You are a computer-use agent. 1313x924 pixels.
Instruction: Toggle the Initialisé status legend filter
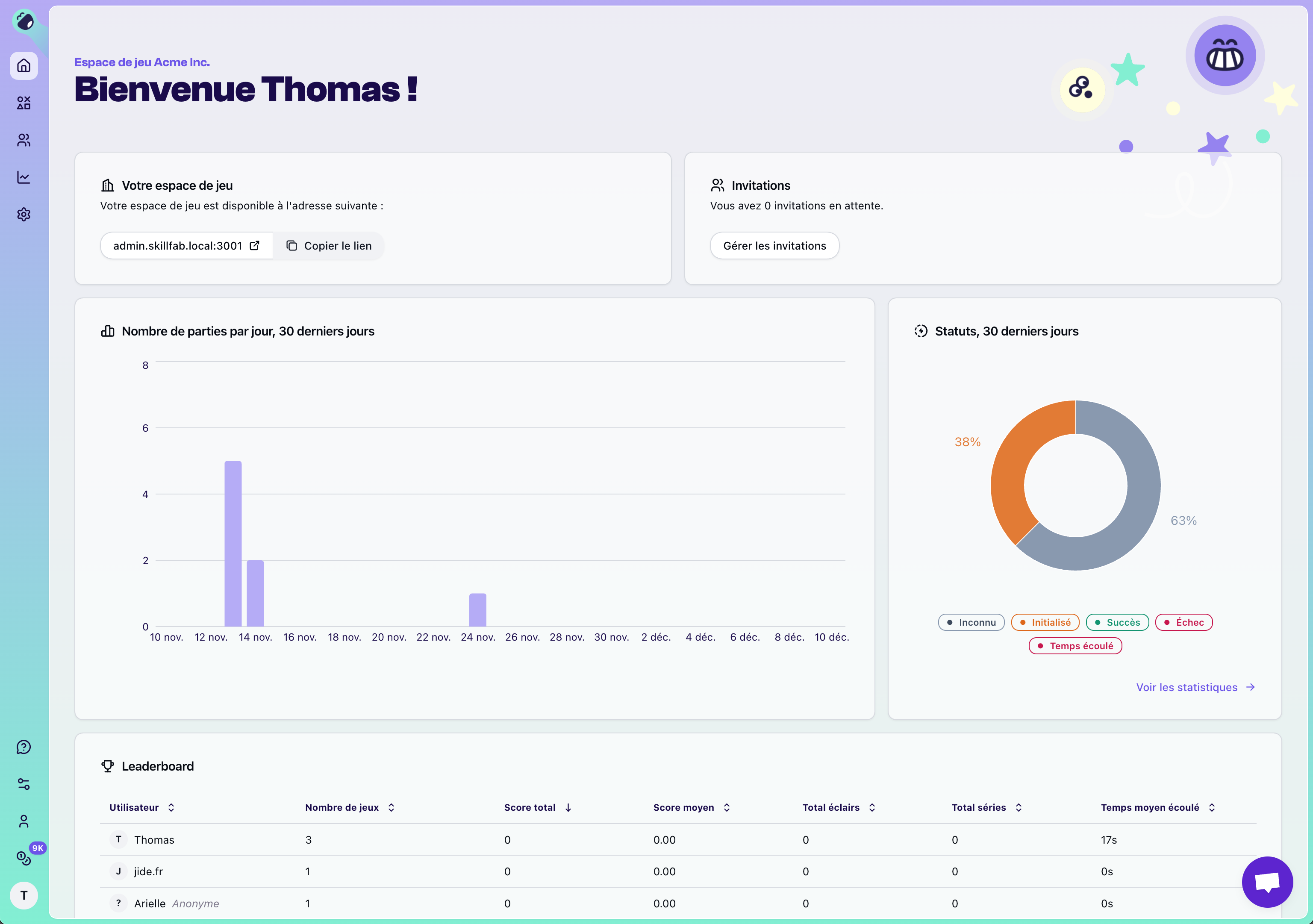click(x=1045, y=622)
